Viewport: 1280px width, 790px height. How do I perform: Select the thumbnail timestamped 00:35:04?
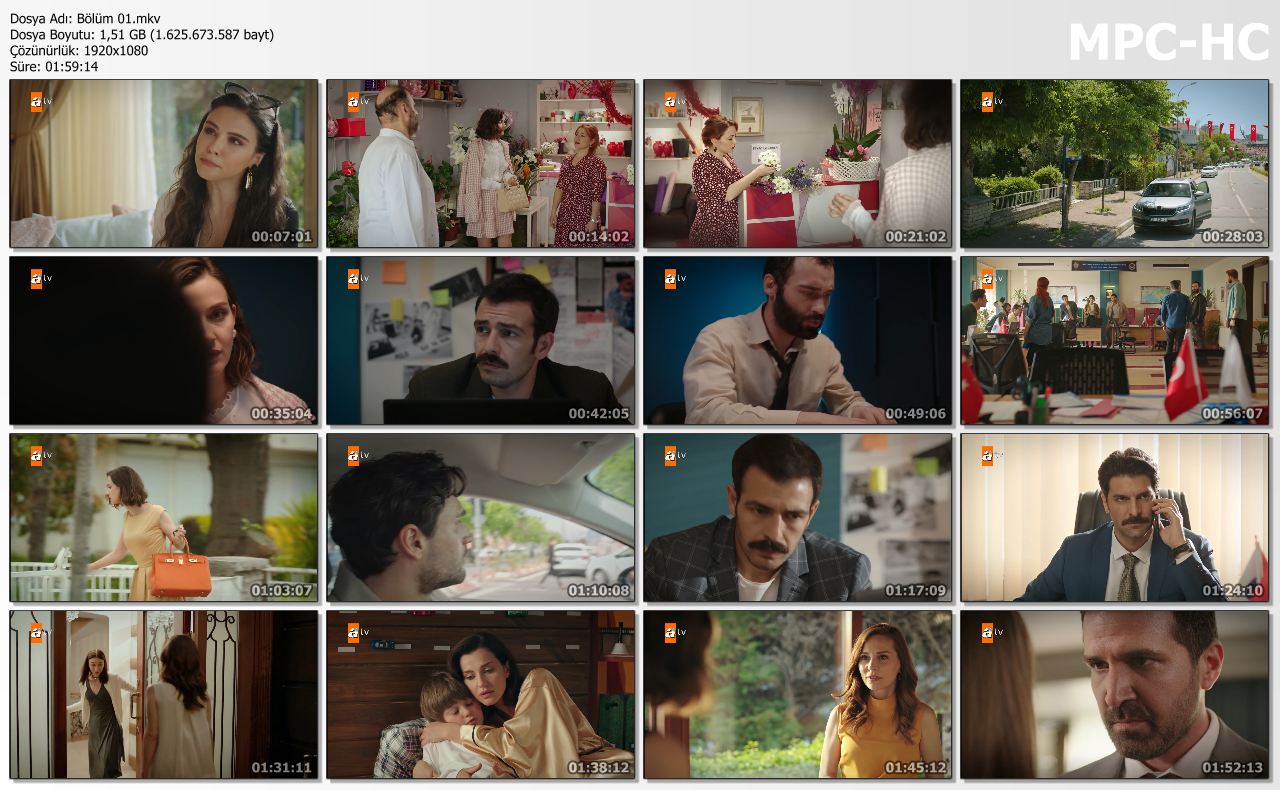(x=164, y=341)
